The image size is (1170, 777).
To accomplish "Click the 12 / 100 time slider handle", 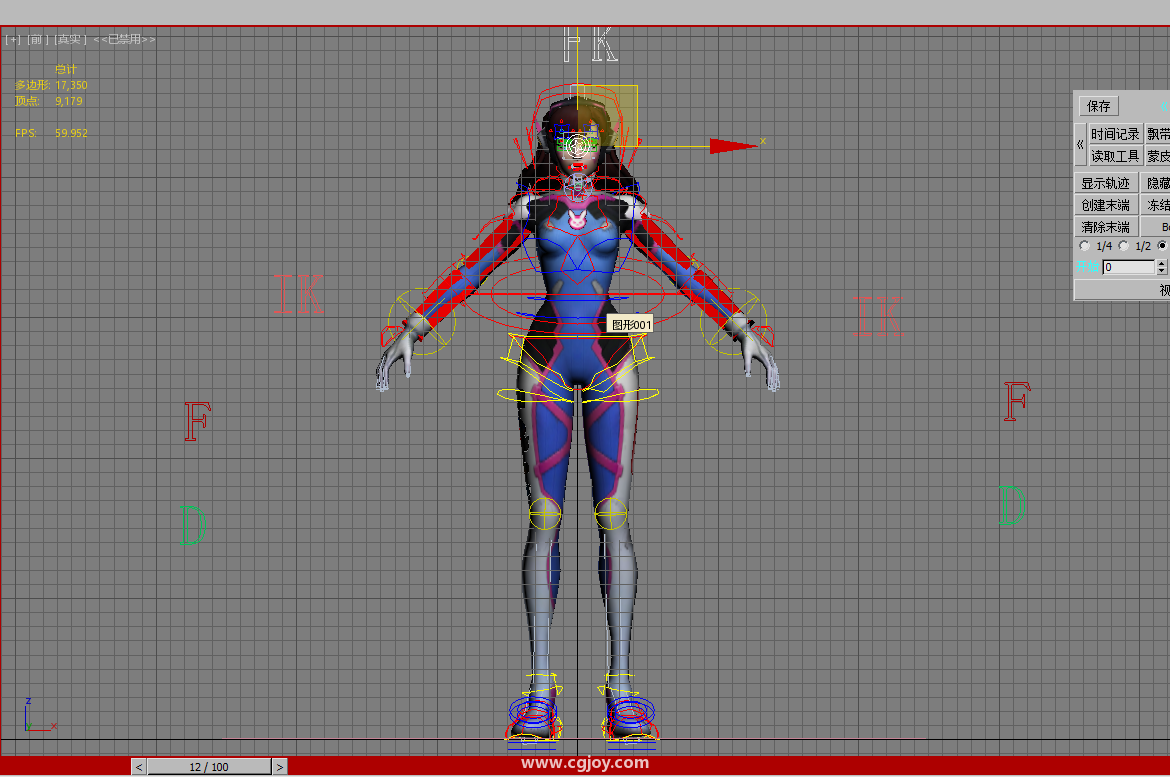I will 209,767.
